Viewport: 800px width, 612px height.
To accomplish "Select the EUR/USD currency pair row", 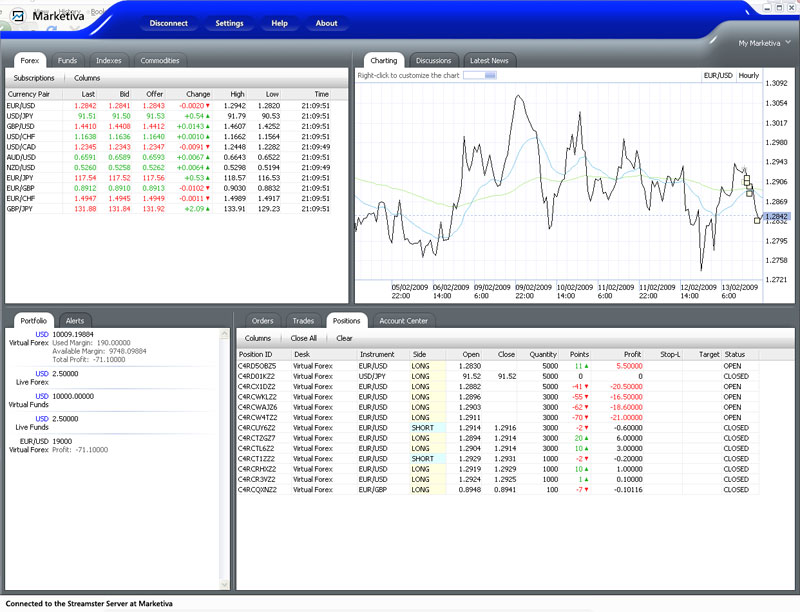I will (x=168, y=106).
